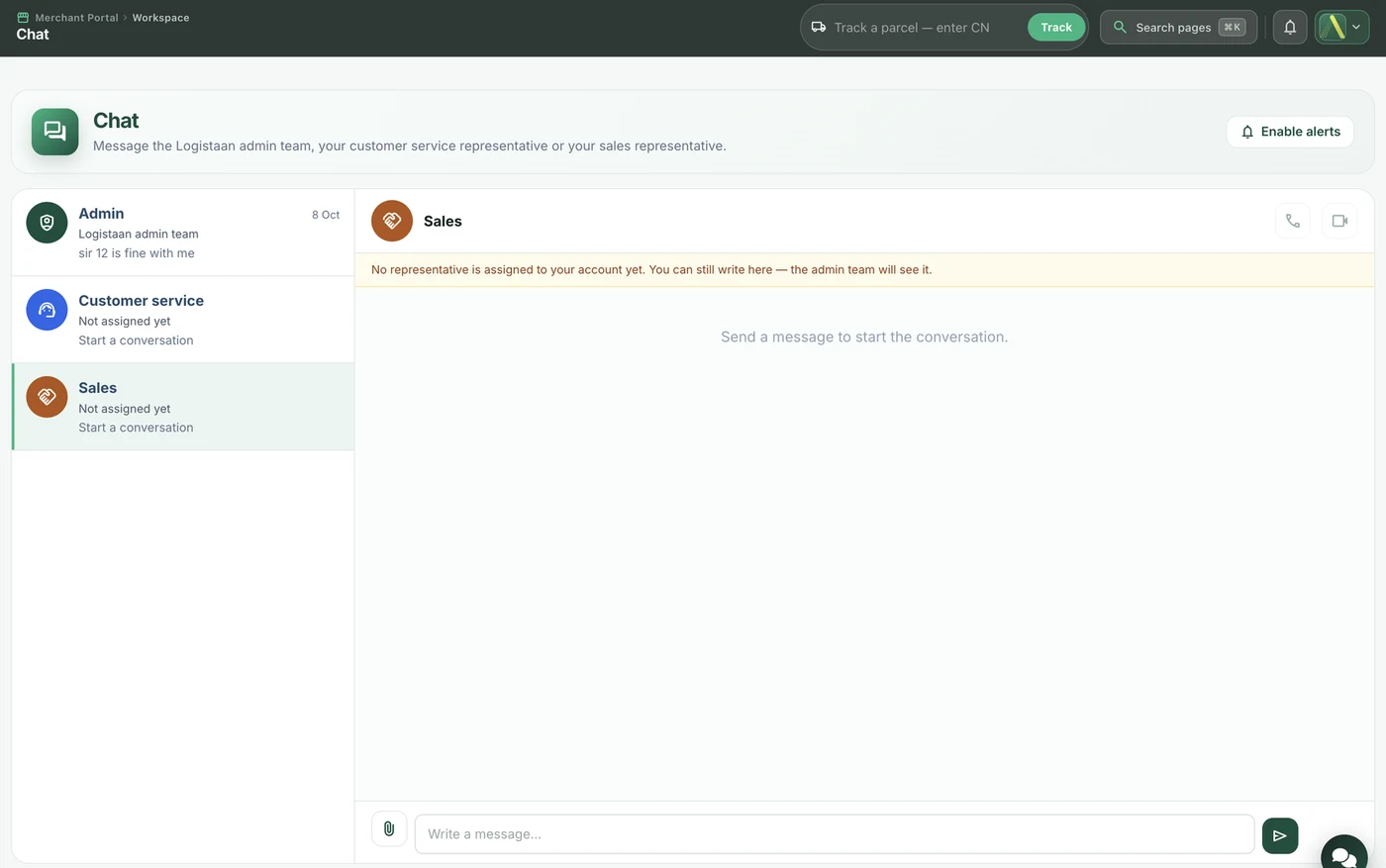Image resolution: width=1386 pixels, height=868 pixels.
Task: Click the truck icon in the parcel tracker
Action: (x=819, y=28)
